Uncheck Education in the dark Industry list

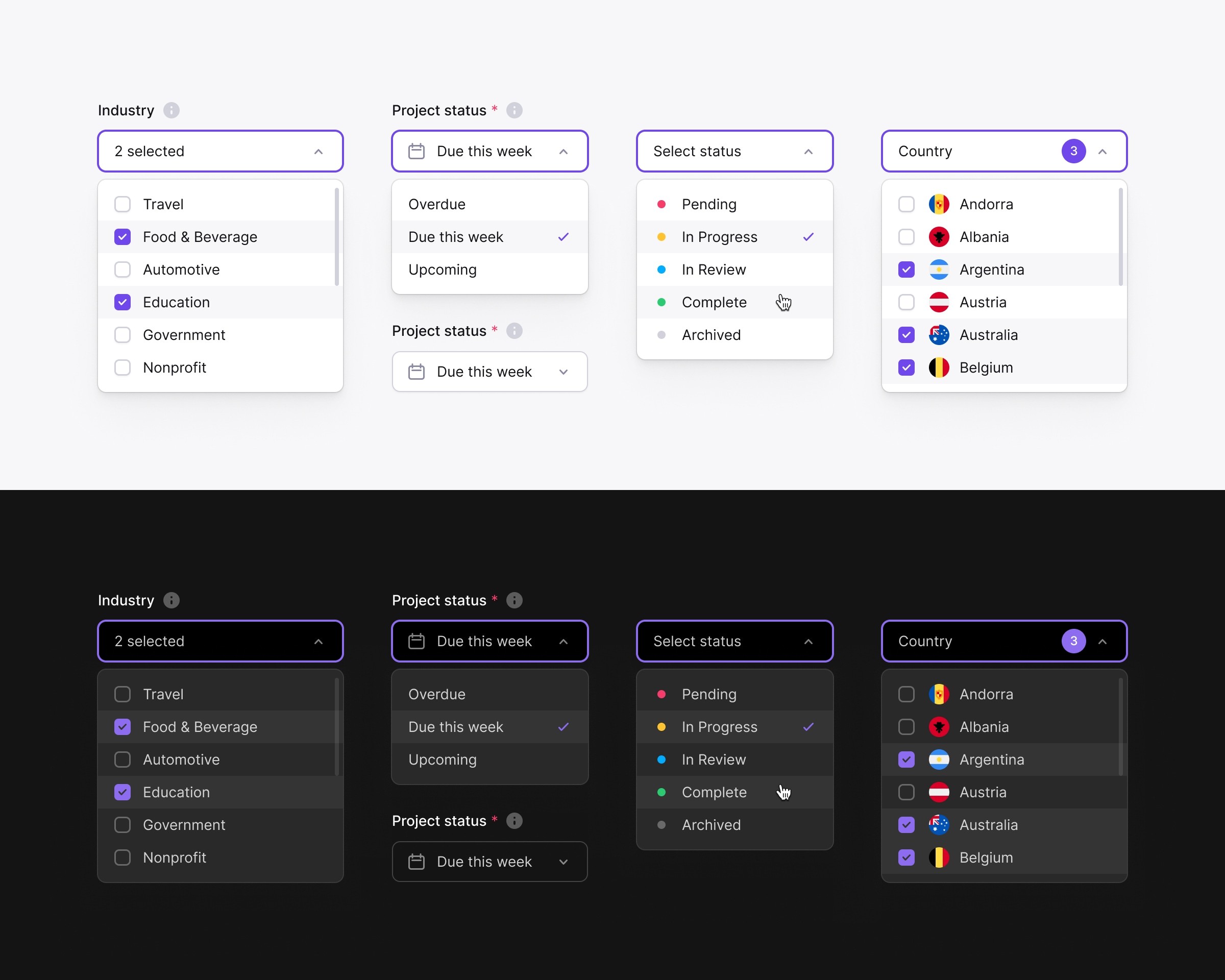[122, 792]
